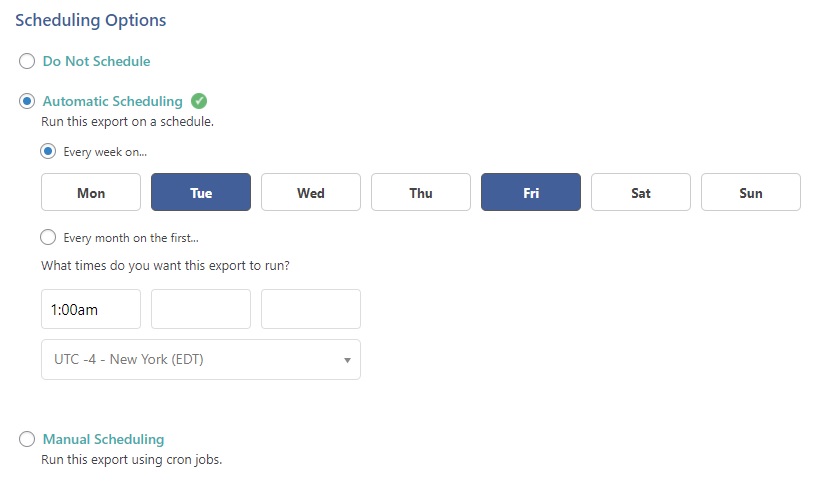Click the Manual Scheduling label link
The height and width of the screenshot is (482, 826).
[103, 439]
